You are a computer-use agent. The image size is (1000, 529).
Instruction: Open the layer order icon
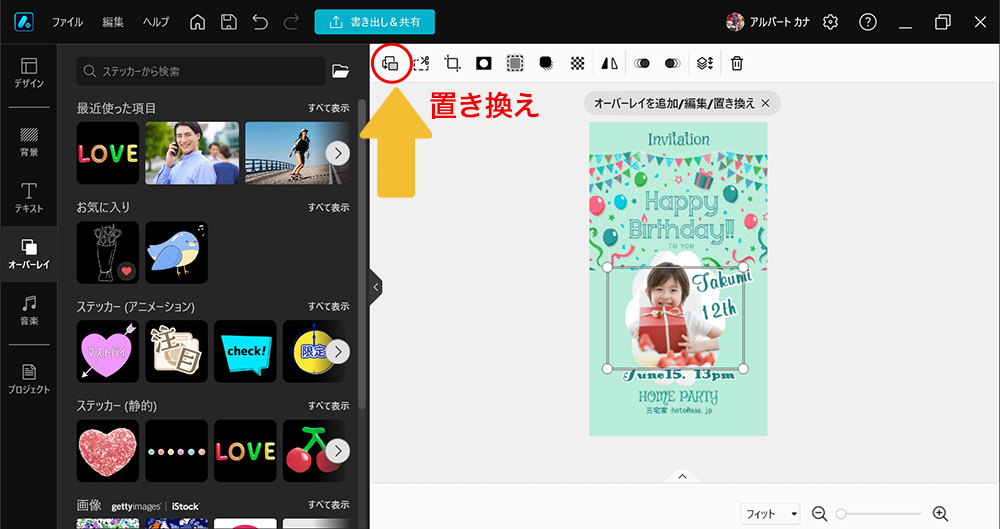pyautogui.click(x=705, y=63)
